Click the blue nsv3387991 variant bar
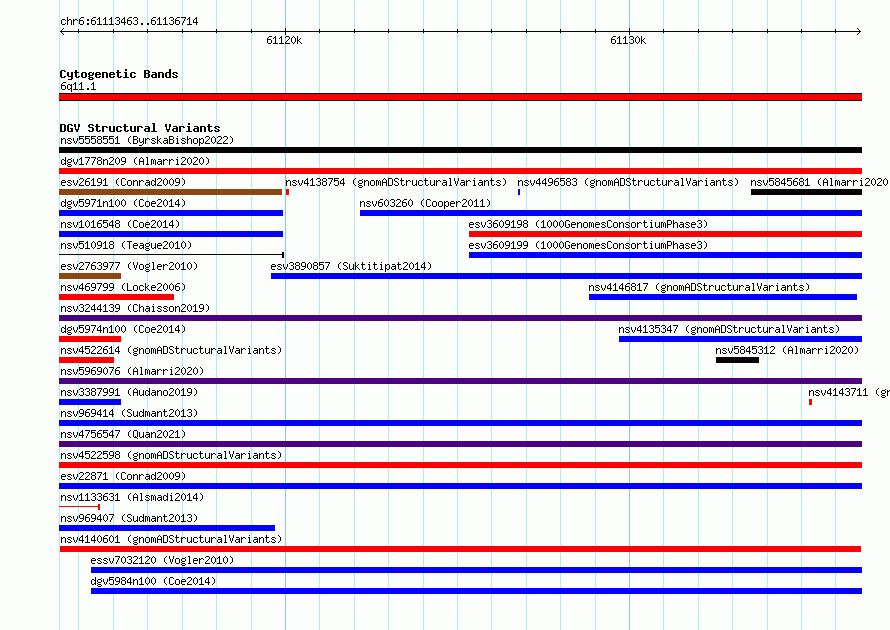 click(x=90, y=402)
